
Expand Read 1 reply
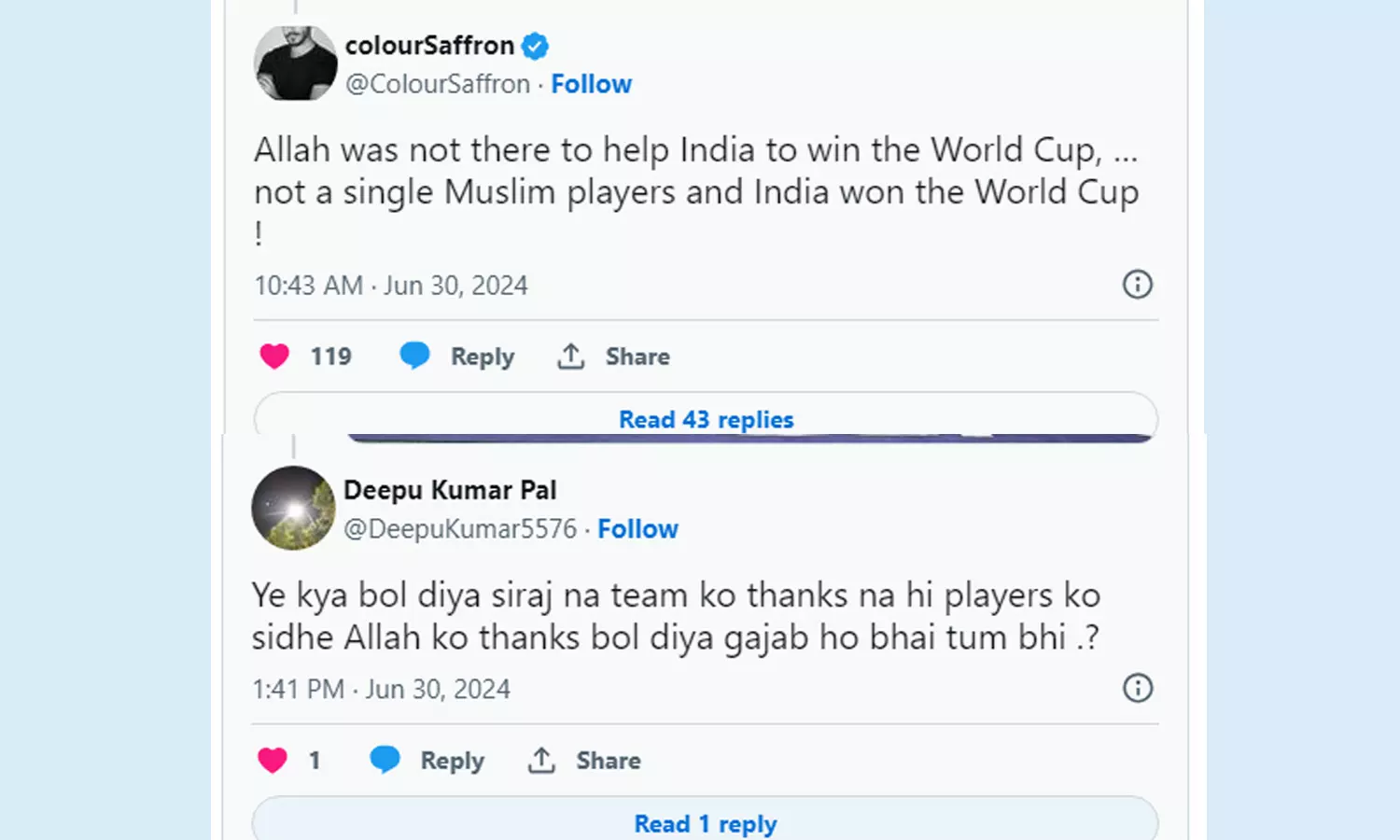point(706,823)
